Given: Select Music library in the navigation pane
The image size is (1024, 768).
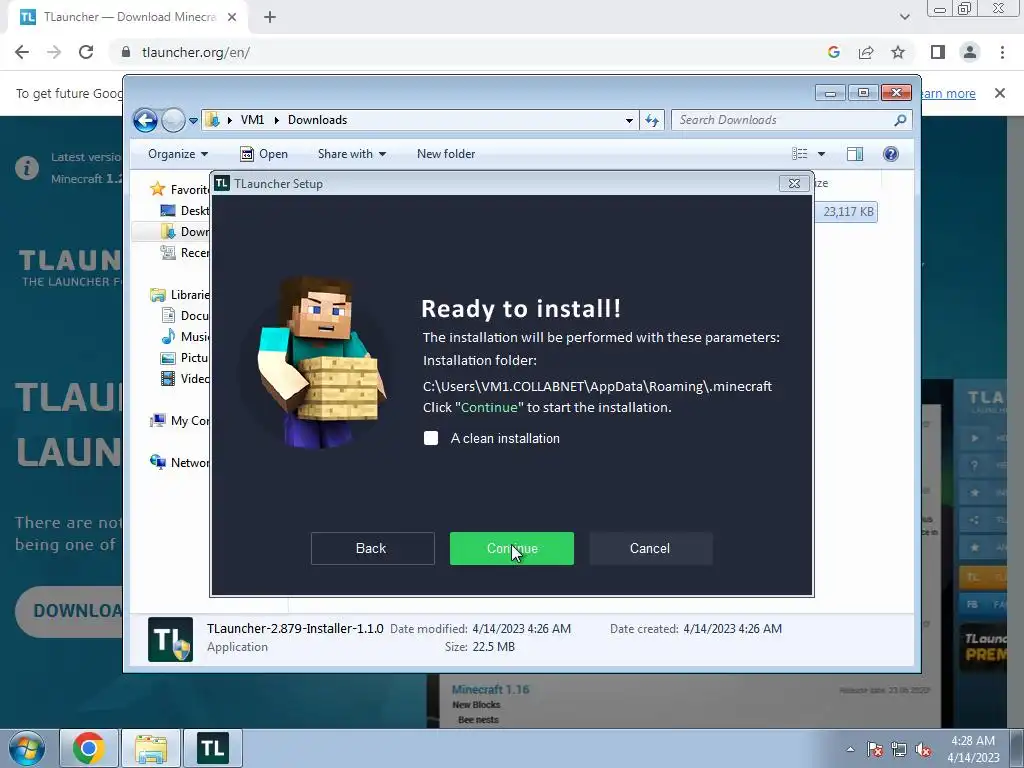Looking at the screenshot, I should (x=185, y=336).
